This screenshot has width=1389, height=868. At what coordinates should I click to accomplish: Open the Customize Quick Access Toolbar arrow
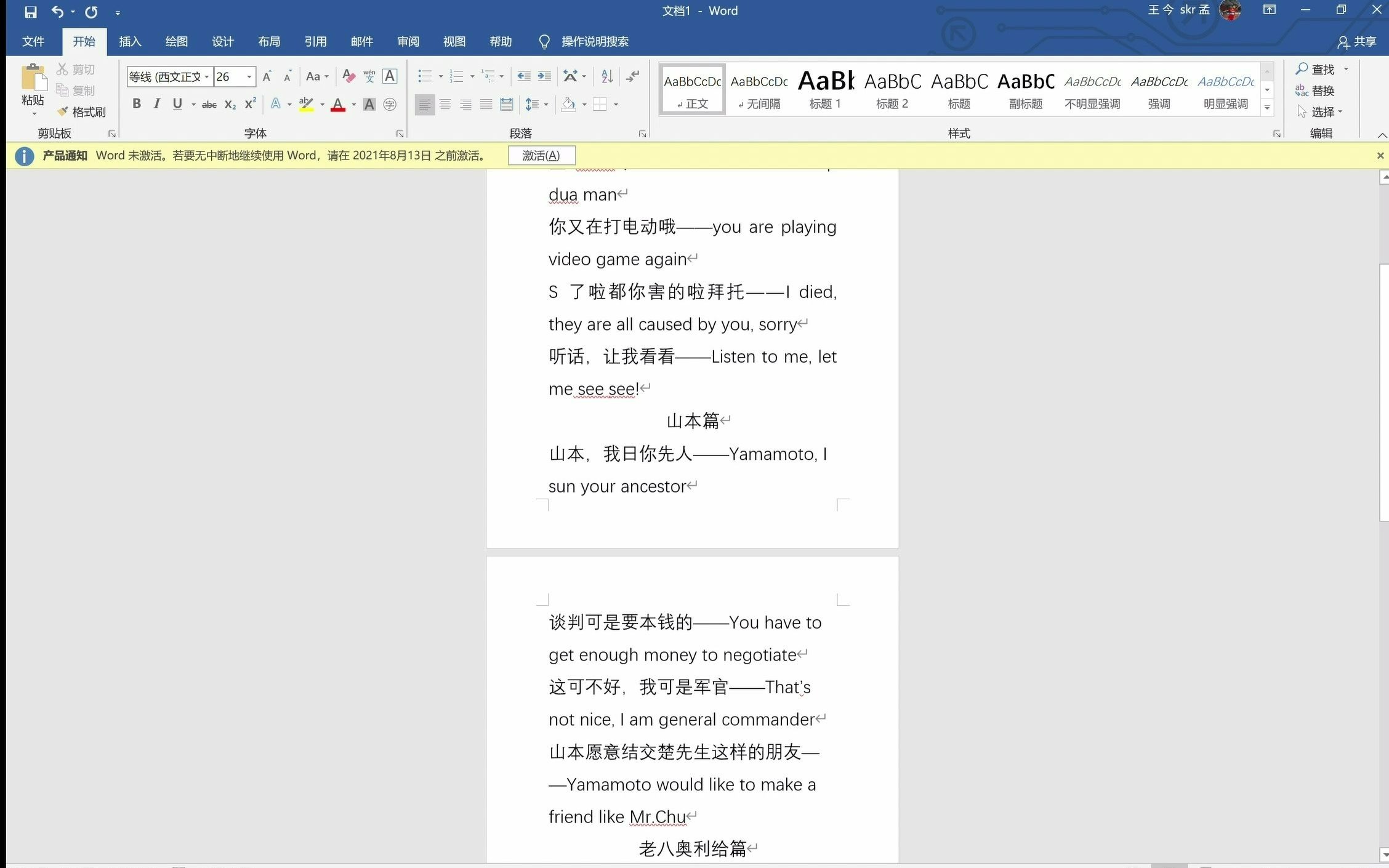[118, 12]
